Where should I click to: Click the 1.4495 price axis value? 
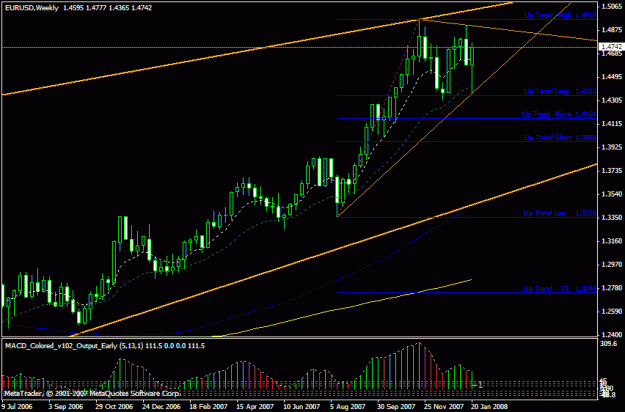pyautogui.click(x=612, y=77)
